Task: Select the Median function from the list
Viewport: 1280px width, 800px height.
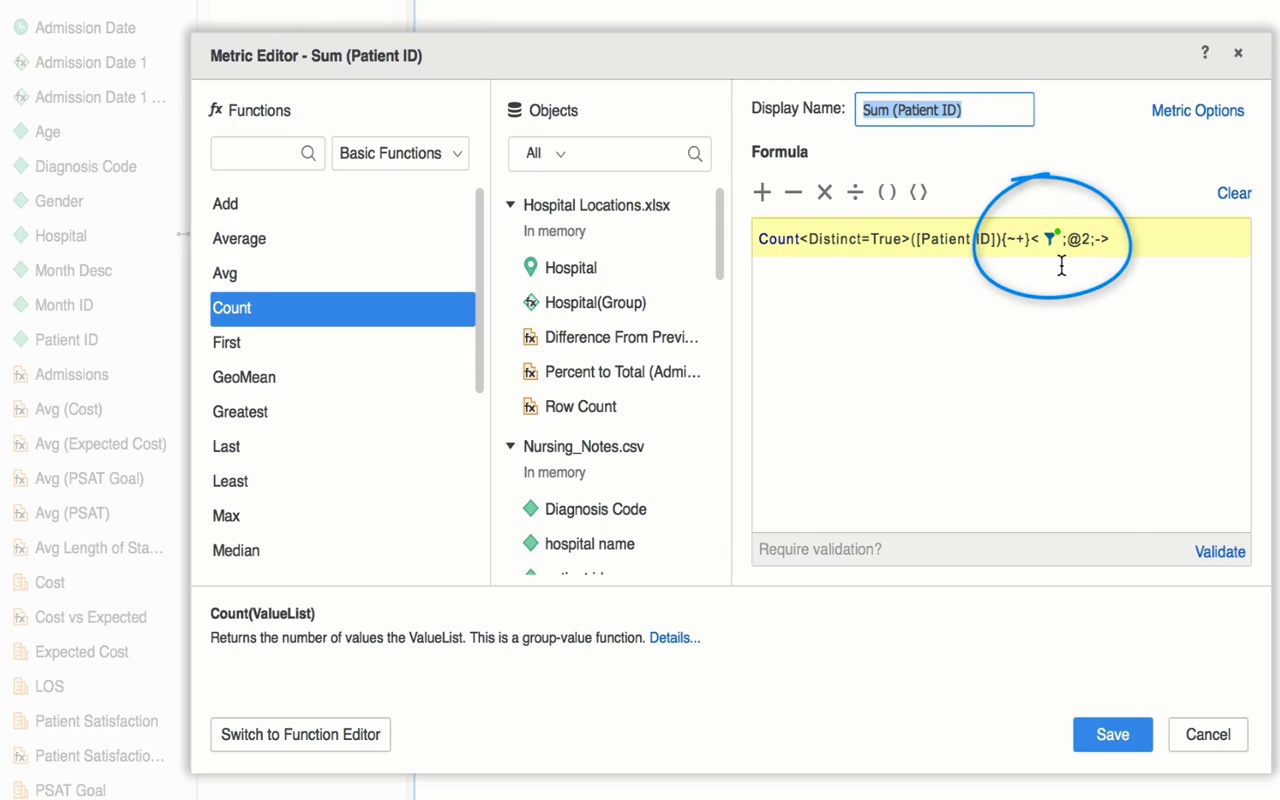Action: click(236, 550)
